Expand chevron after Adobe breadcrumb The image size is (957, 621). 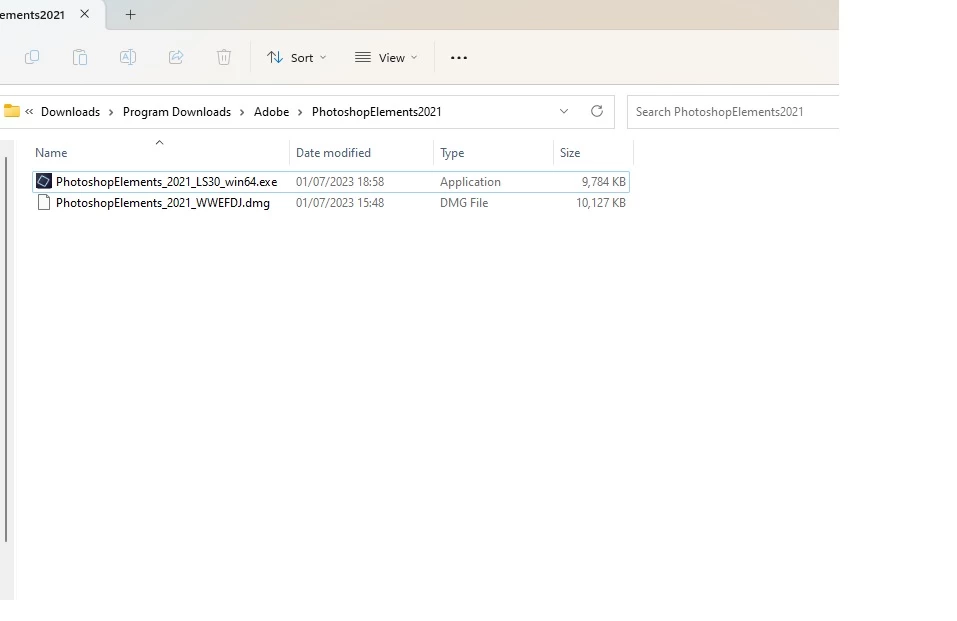(x=300, y=112)
